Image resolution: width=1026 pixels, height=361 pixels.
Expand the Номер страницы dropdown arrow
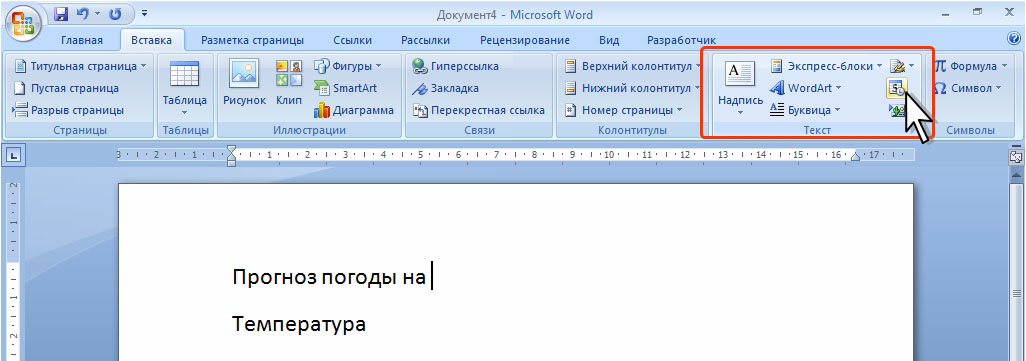click(679, 110)
